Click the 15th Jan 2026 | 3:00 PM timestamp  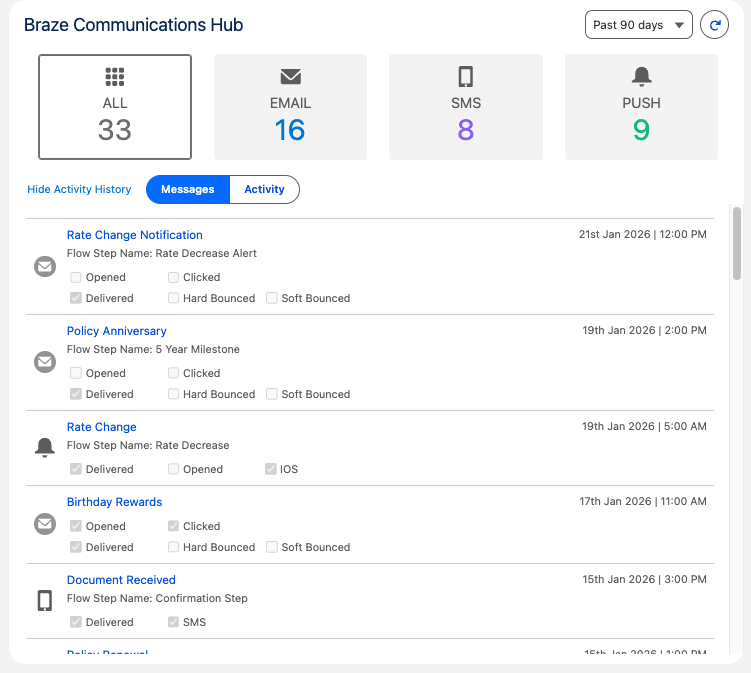click(644, 579)
